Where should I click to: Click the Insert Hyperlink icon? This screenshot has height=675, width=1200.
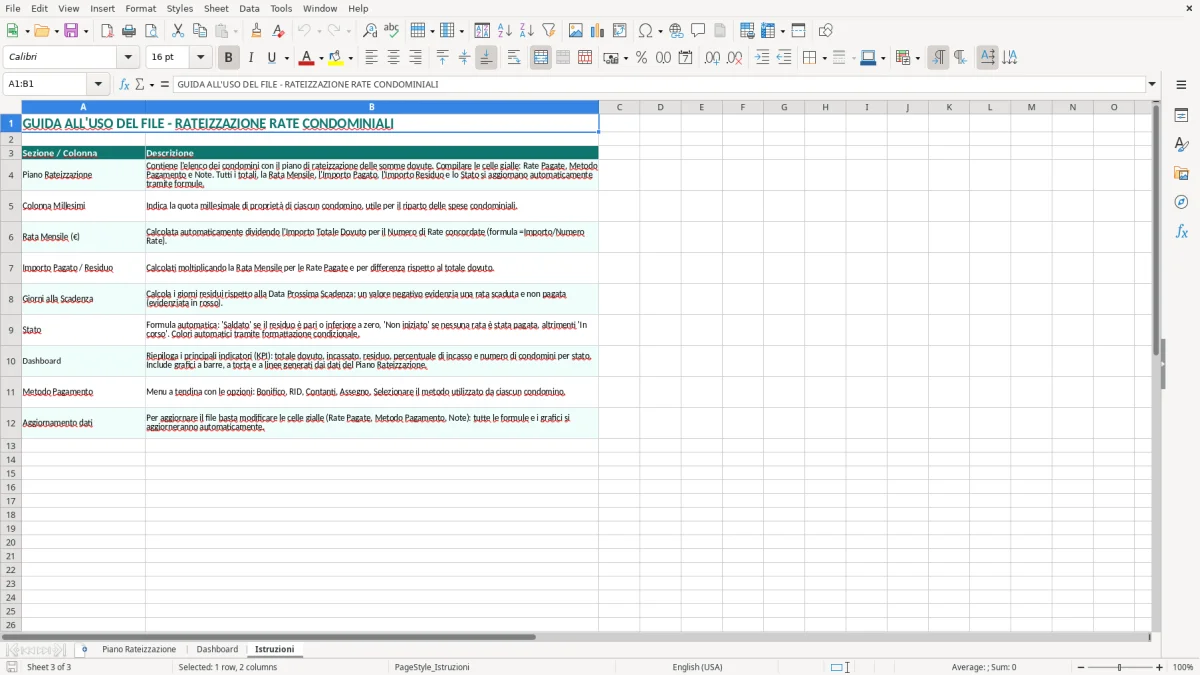(676, 31)
